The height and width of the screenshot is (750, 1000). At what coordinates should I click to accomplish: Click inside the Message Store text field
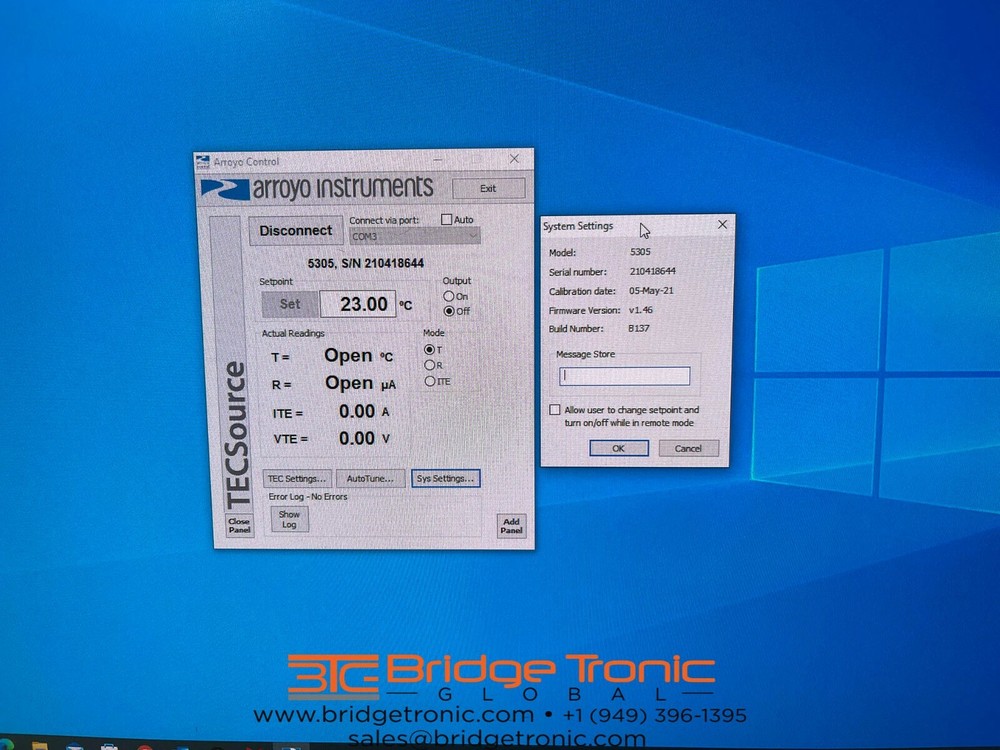point(624,375)
